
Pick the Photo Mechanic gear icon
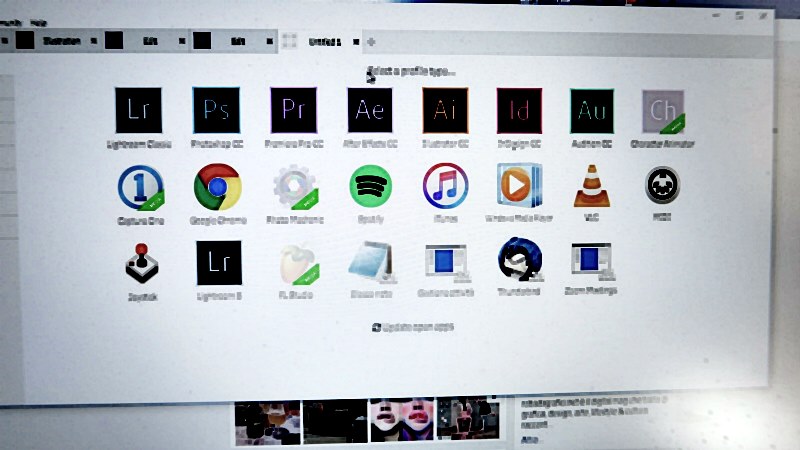point(295,187)
